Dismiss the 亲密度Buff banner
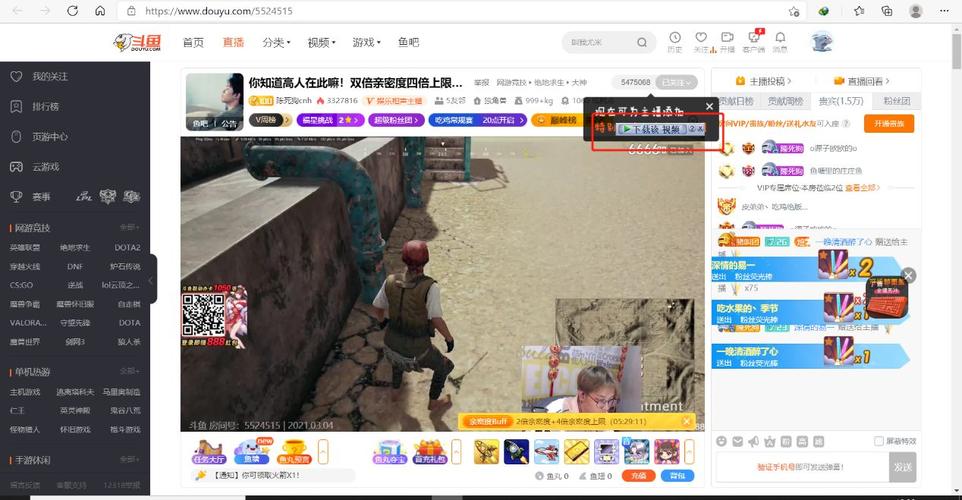 pos(687,422)
